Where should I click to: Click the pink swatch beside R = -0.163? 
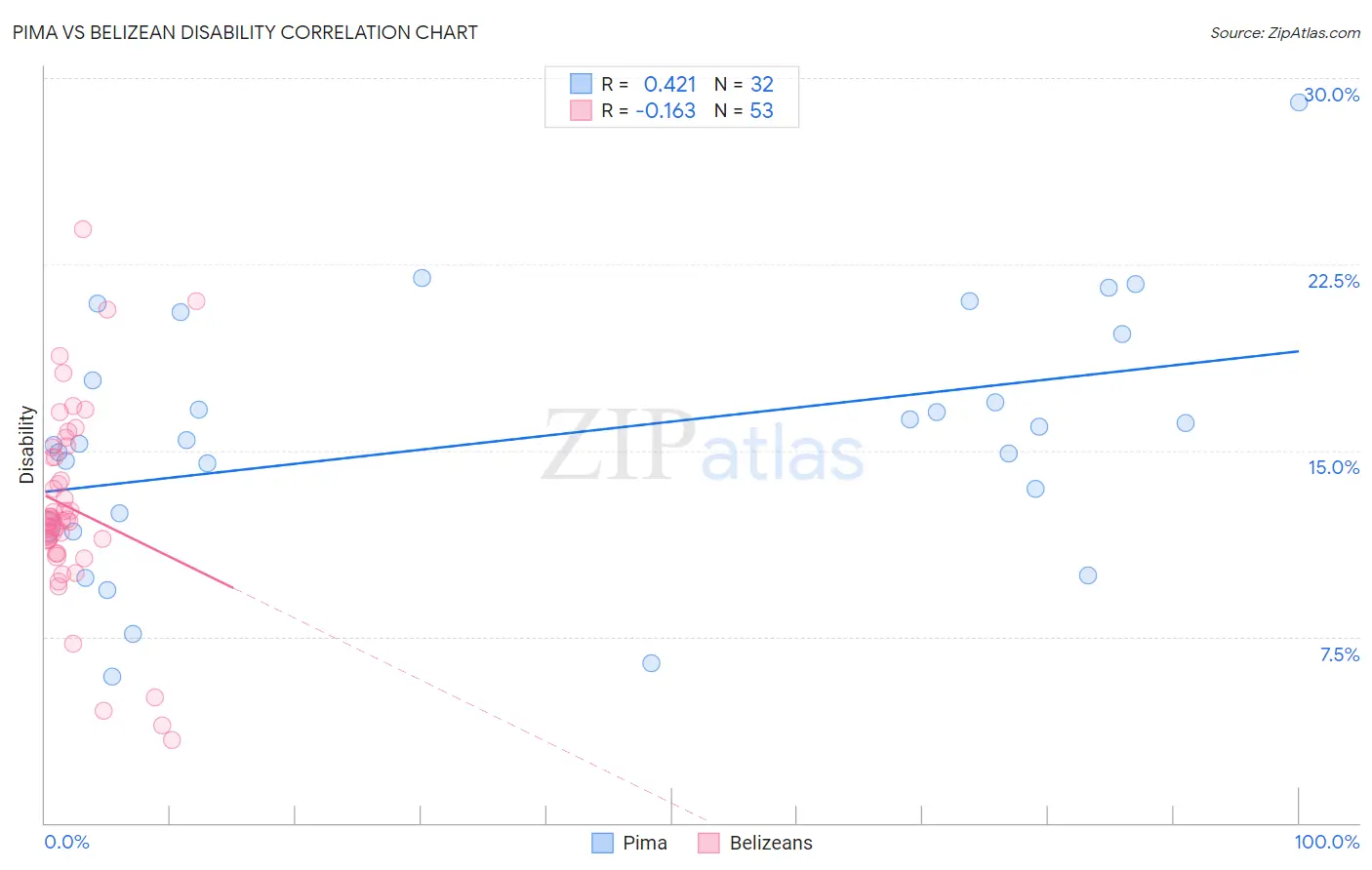[x=581, y=110]
